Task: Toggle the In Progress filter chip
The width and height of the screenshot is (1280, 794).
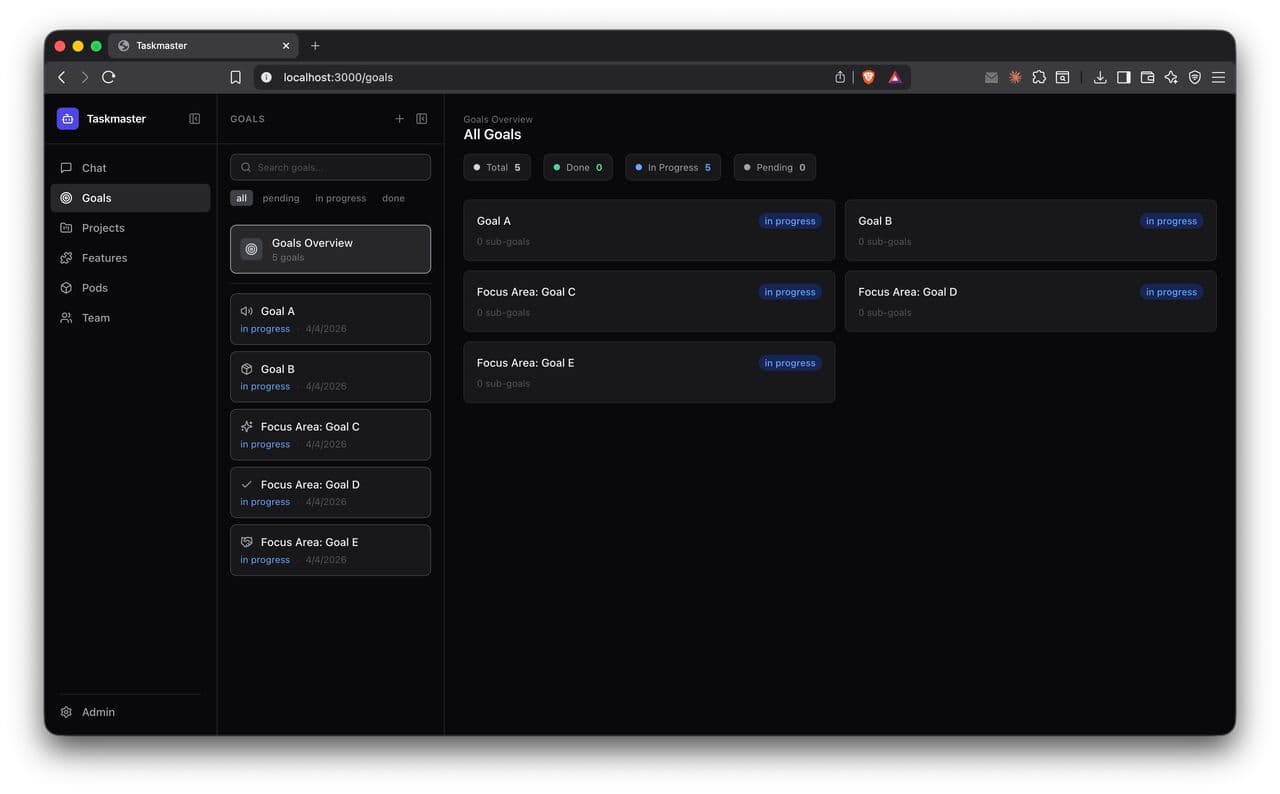Action: coord(672,167)
